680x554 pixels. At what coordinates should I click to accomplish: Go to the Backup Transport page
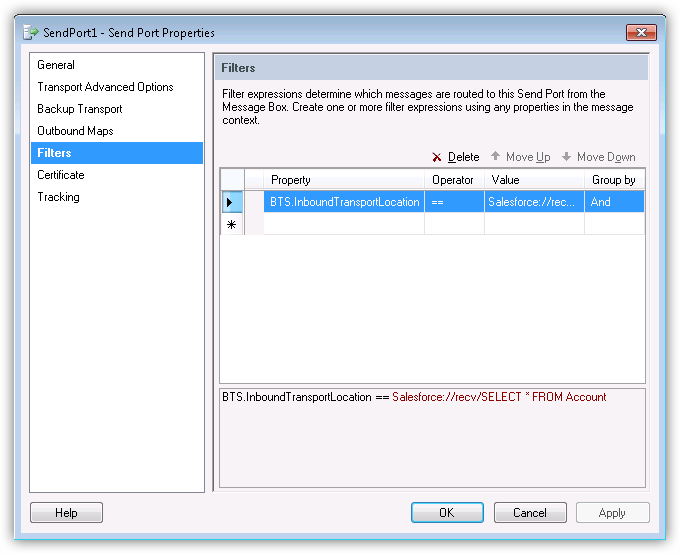click(80, 109)
